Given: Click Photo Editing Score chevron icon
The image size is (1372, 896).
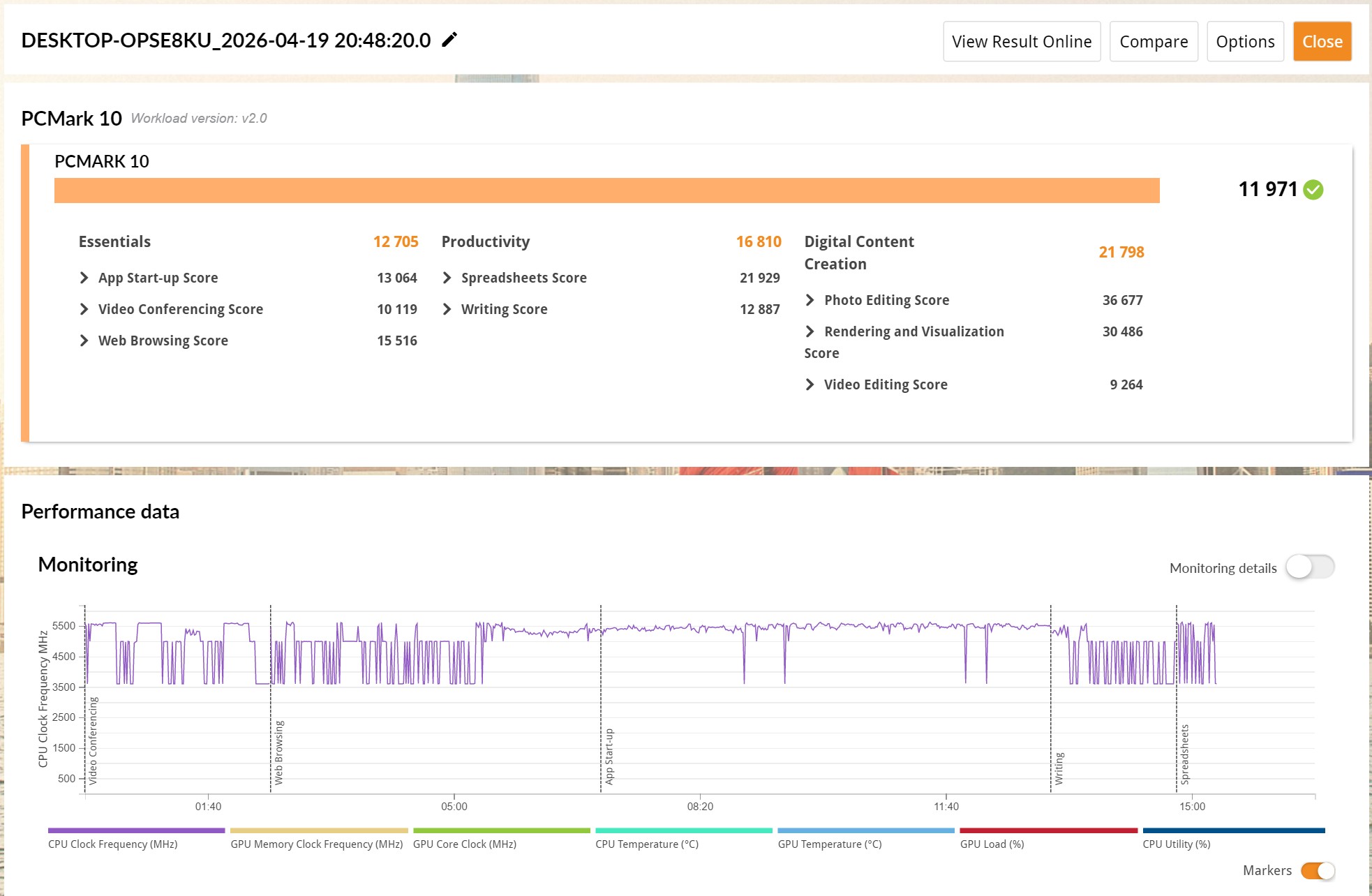Looking at the screenshot, I should pyautogui.click(x=810, y=300).
